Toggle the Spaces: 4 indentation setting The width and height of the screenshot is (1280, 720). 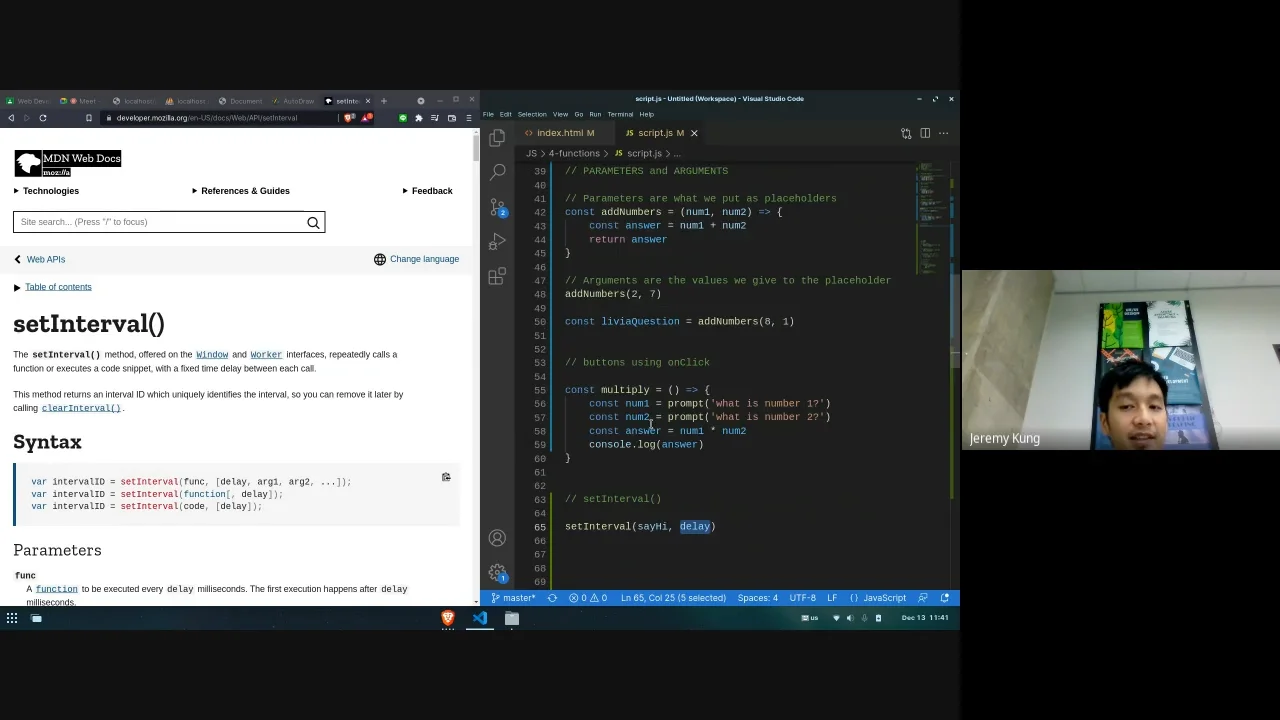pos(757,598)
